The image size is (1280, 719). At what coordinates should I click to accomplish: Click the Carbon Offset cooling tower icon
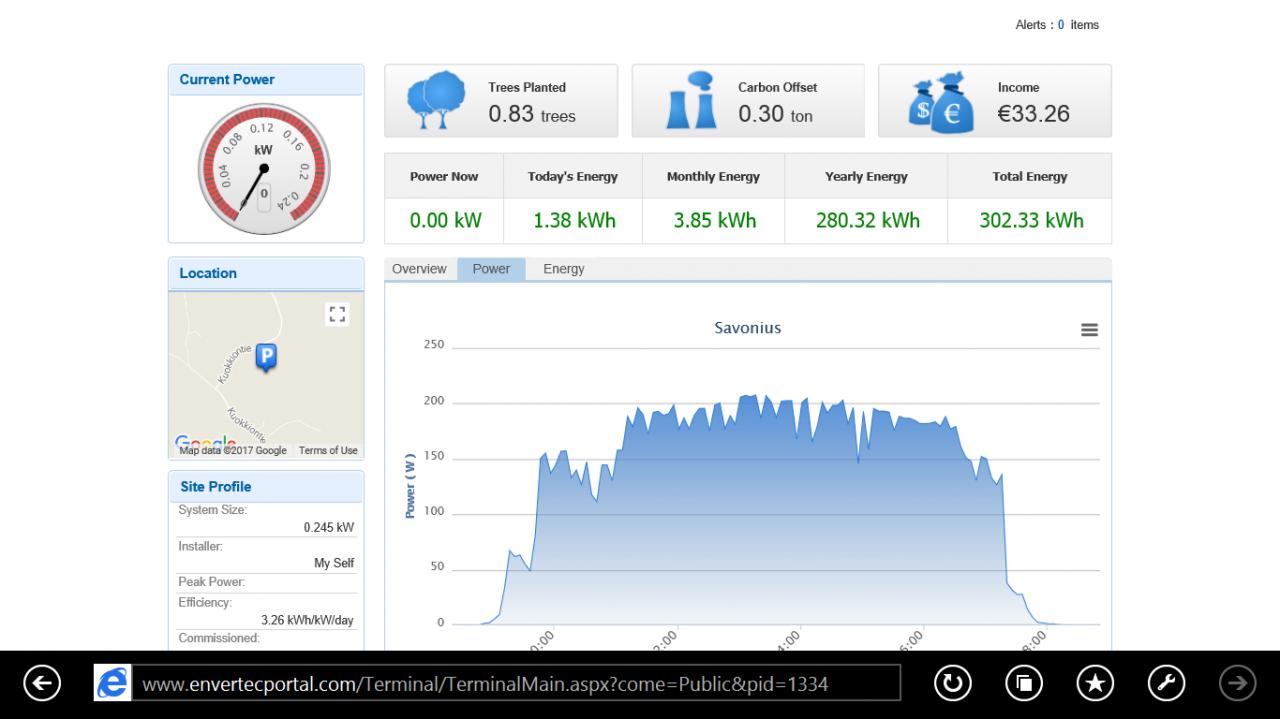(691, 100)
